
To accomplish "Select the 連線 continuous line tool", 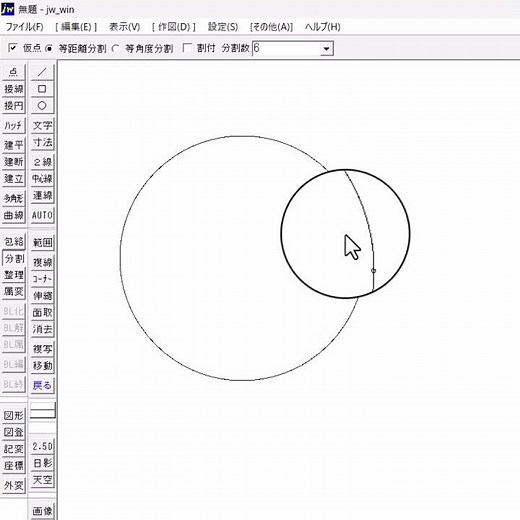I will point(42,195).
